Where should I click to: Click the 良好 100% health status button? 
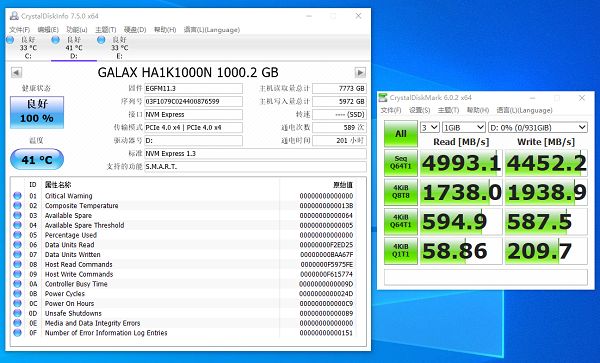(x=37, y=112)
